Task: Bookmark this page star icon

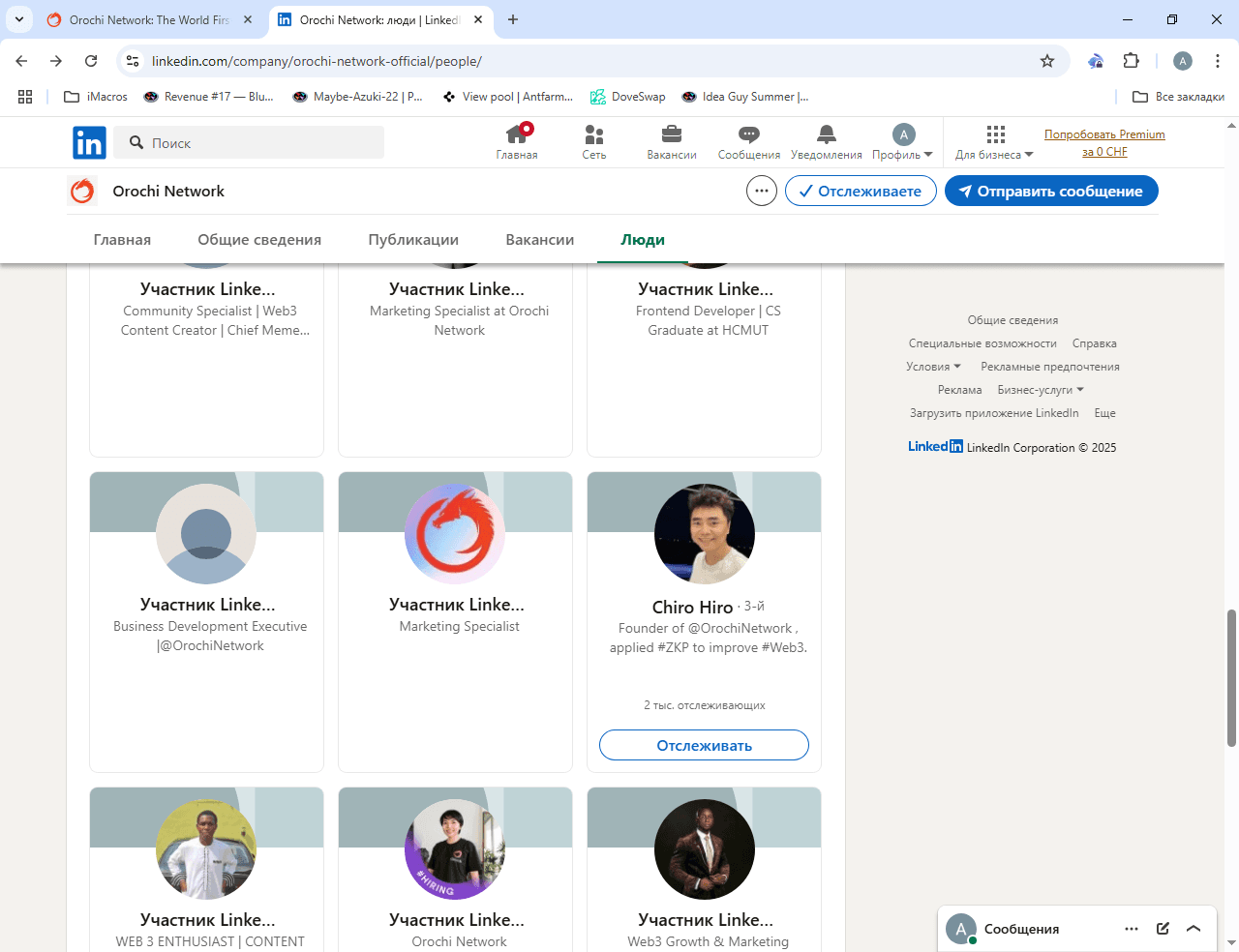Action: (1047, 61)
